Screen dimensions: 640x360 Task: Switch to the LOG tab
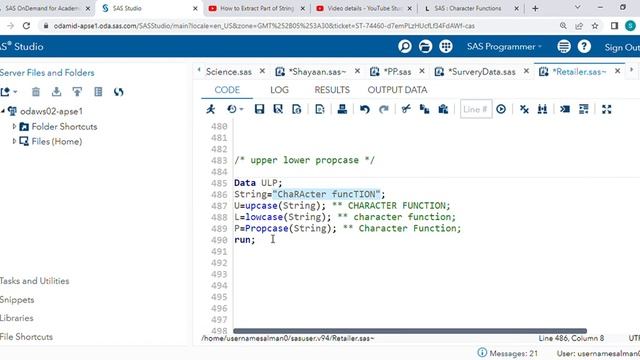point(279,90)
